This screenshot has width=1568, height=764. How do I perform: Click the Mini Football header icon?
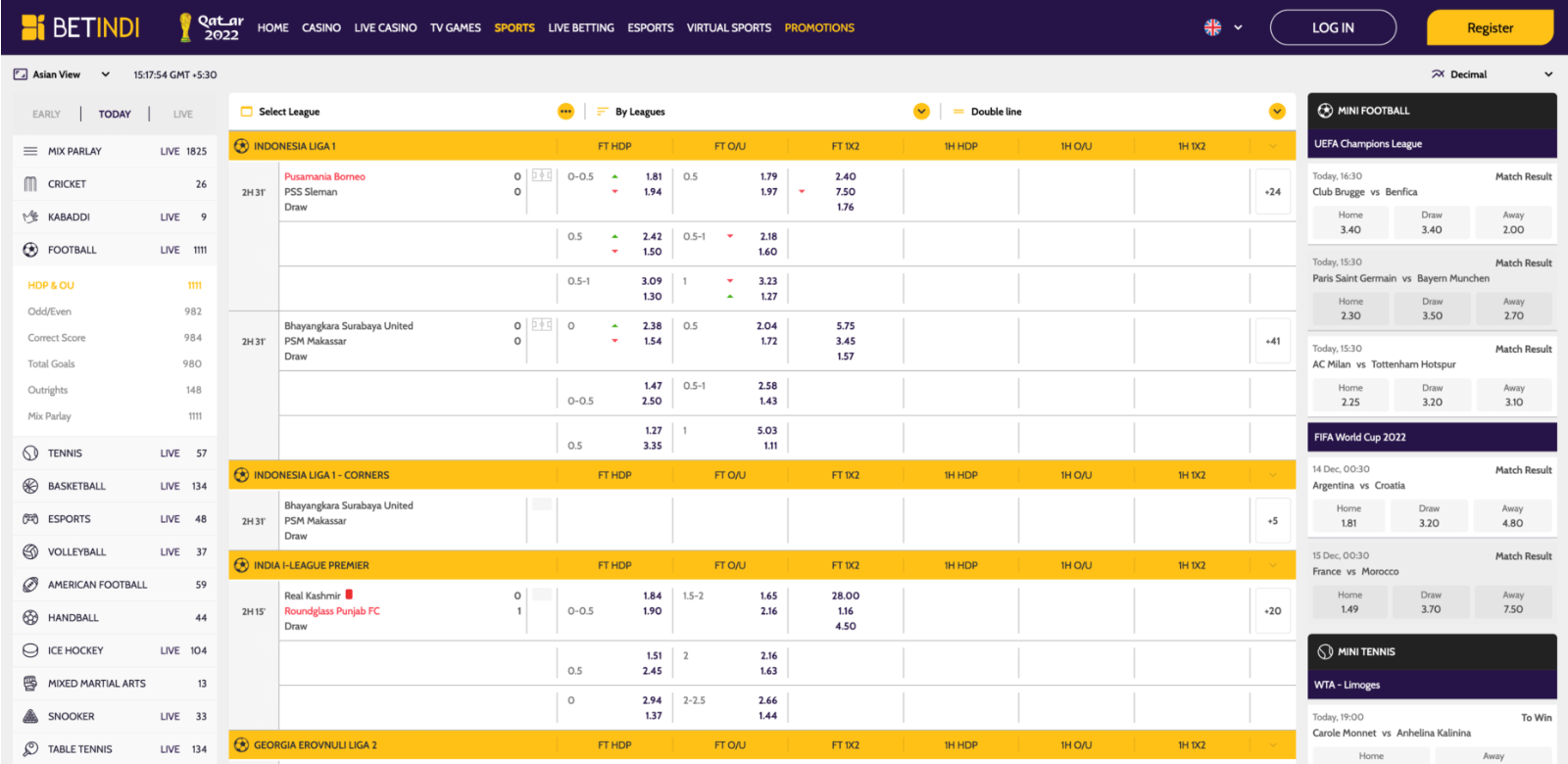pyautogui.click(x=1325, y=111)
